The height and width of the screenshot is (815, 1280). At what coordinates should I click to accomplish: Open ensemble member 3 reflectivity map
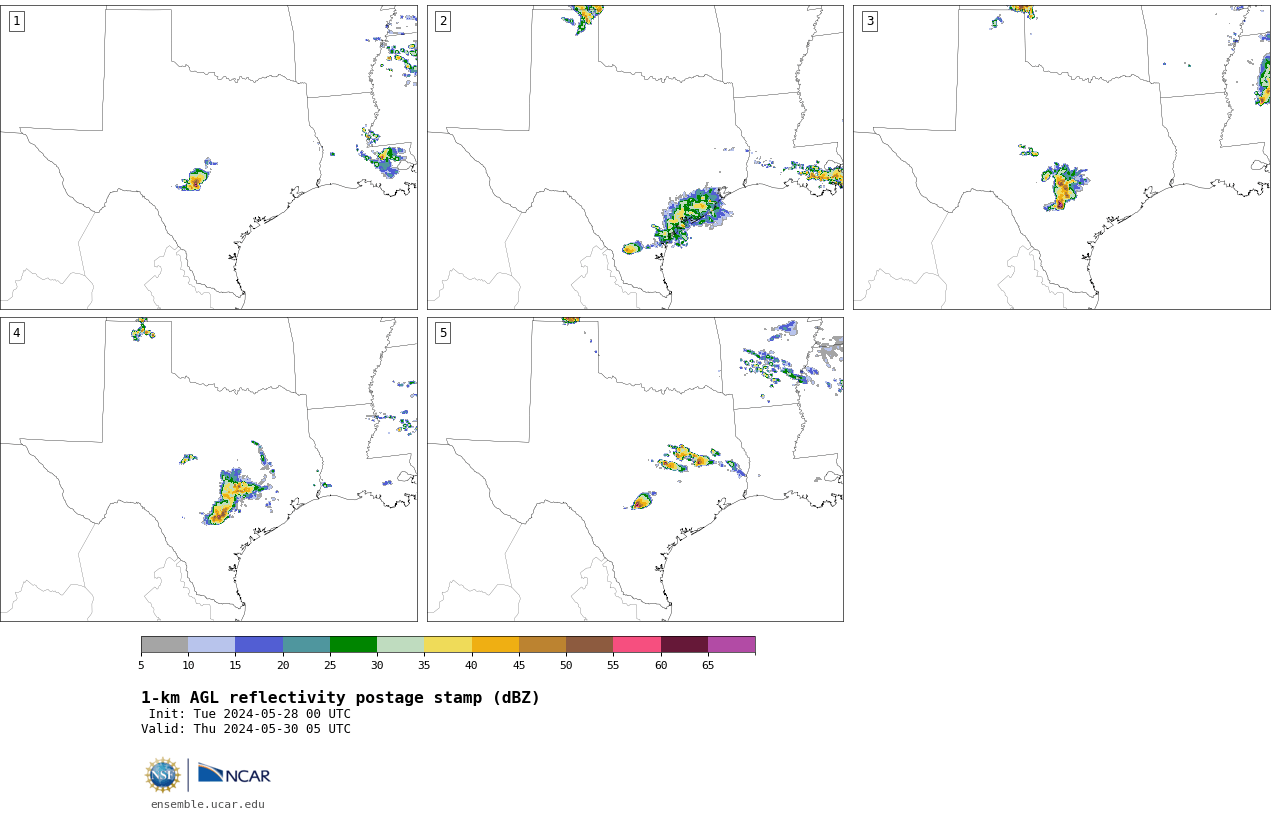click(1062, 157)
